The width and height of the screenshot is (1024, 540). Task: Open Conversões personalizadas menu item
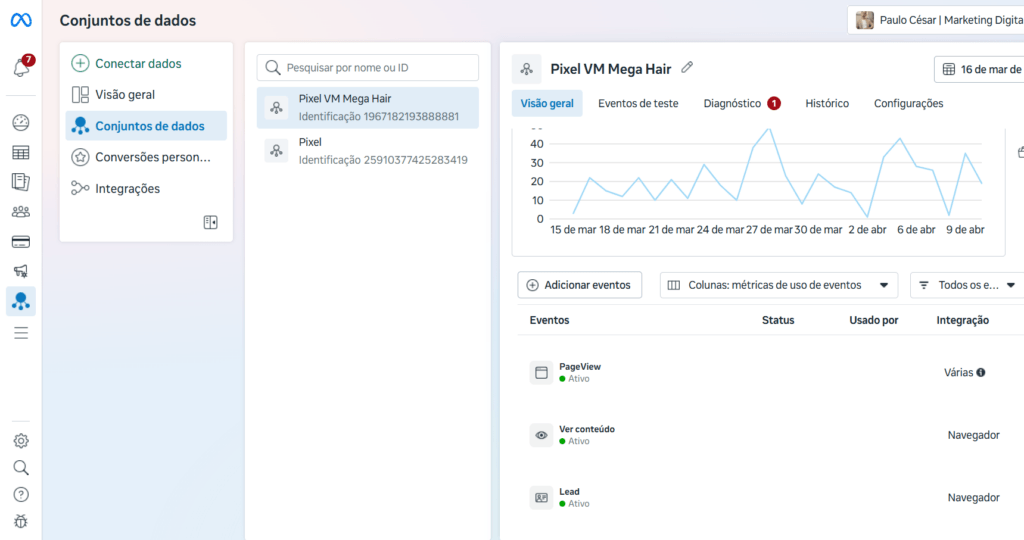[x=146, y=157]
